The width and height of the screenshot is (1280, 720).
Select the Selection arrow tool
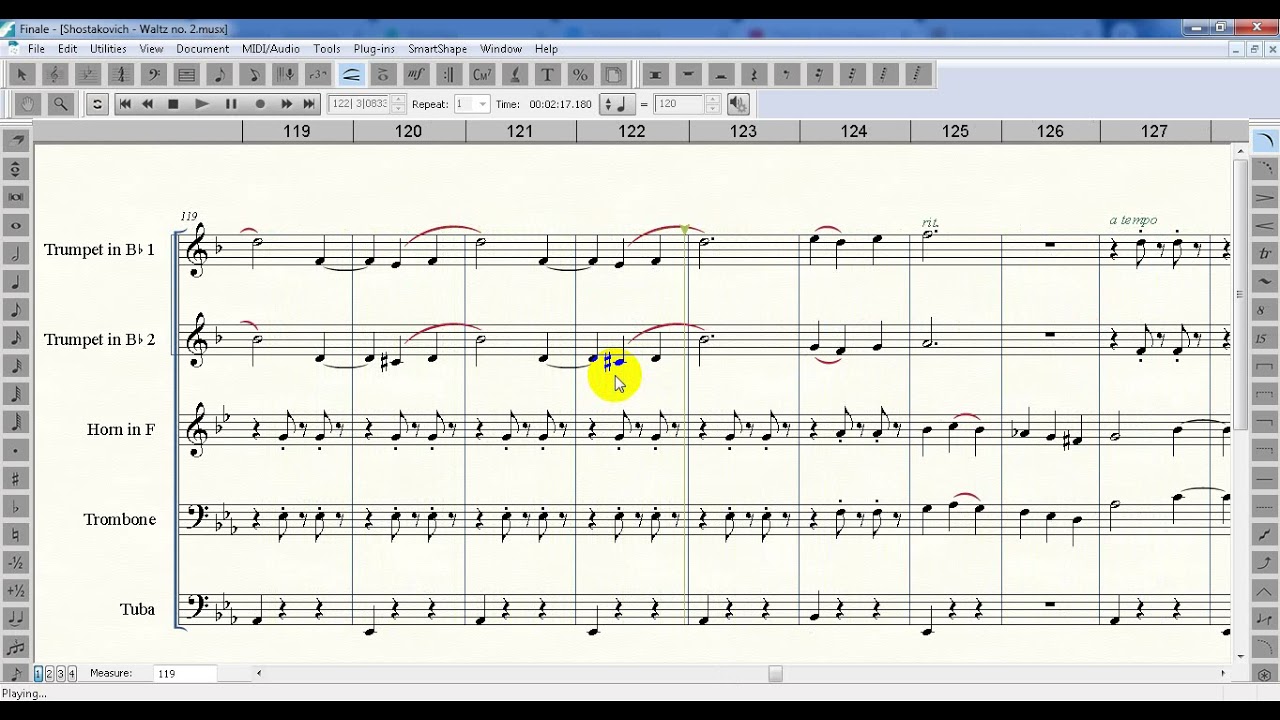[22, 75]
